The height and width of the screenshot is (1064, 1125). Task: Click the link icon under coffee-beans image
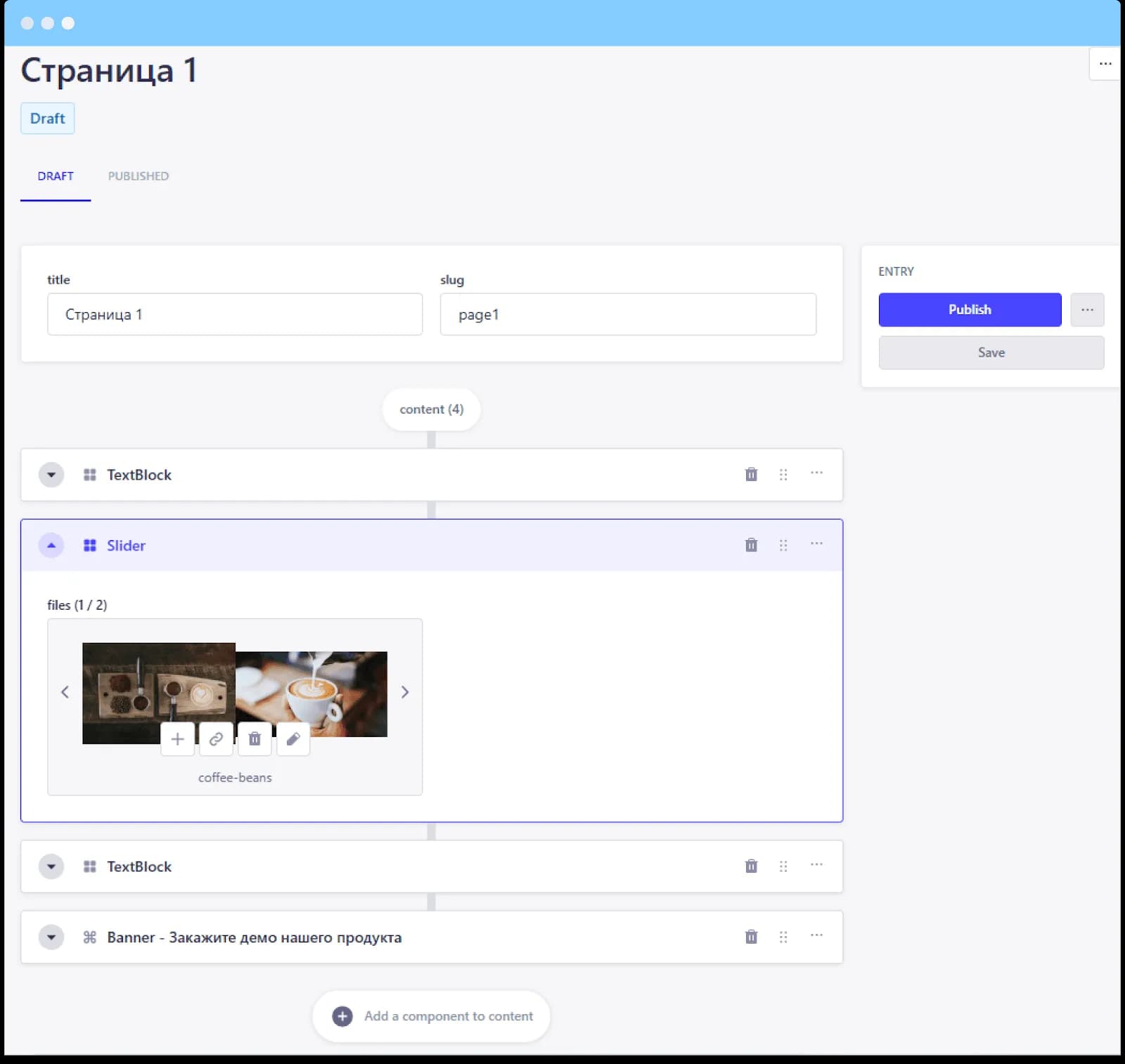point(216,738)
